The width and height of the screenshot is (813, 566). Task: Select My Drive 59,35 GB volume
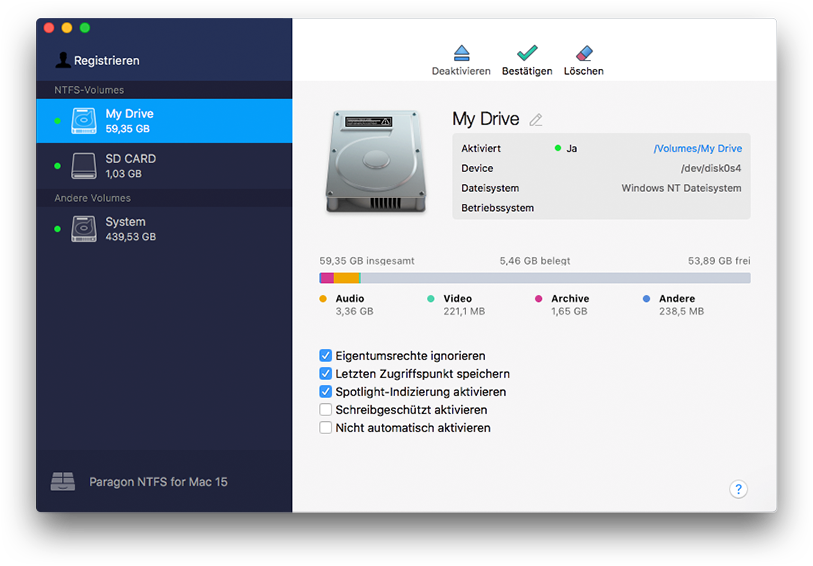[164, 121]
